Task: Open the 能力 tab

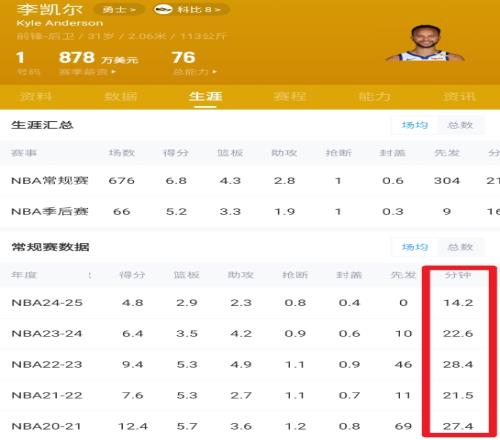Action: 374,96
